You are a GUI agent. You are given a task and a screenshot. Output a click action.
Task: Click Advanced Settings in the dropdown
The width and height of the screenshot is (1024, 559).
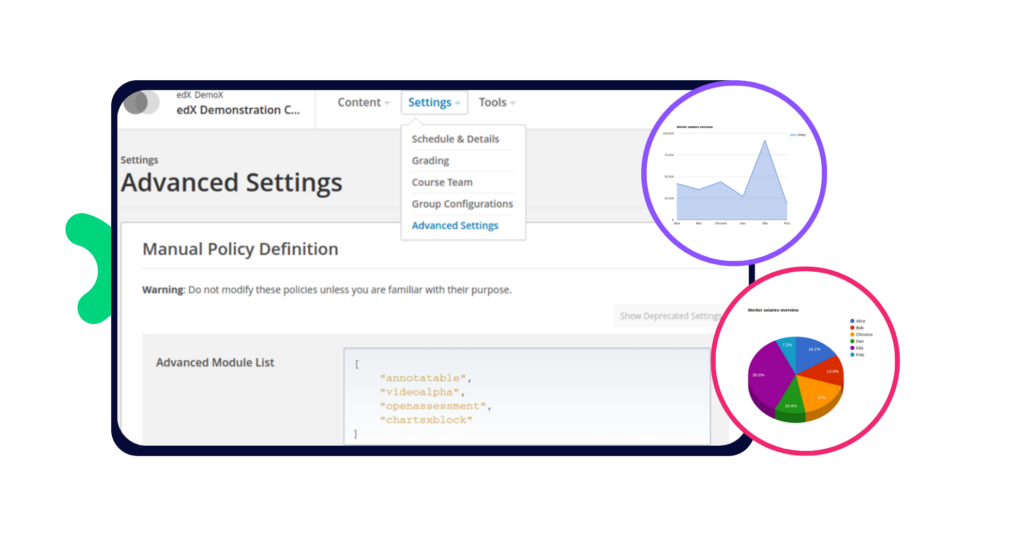(455, 226)
